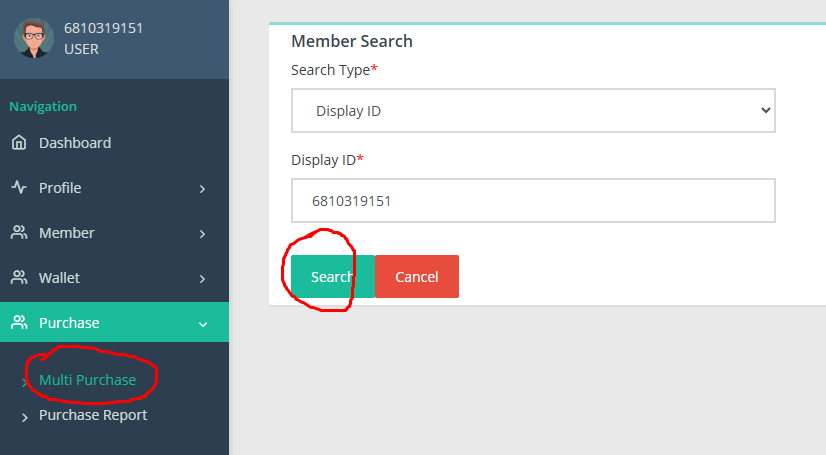This screenshot has height=455, width=826.
Task: Click the Dashboard home icon
Action: coord(19,143)
